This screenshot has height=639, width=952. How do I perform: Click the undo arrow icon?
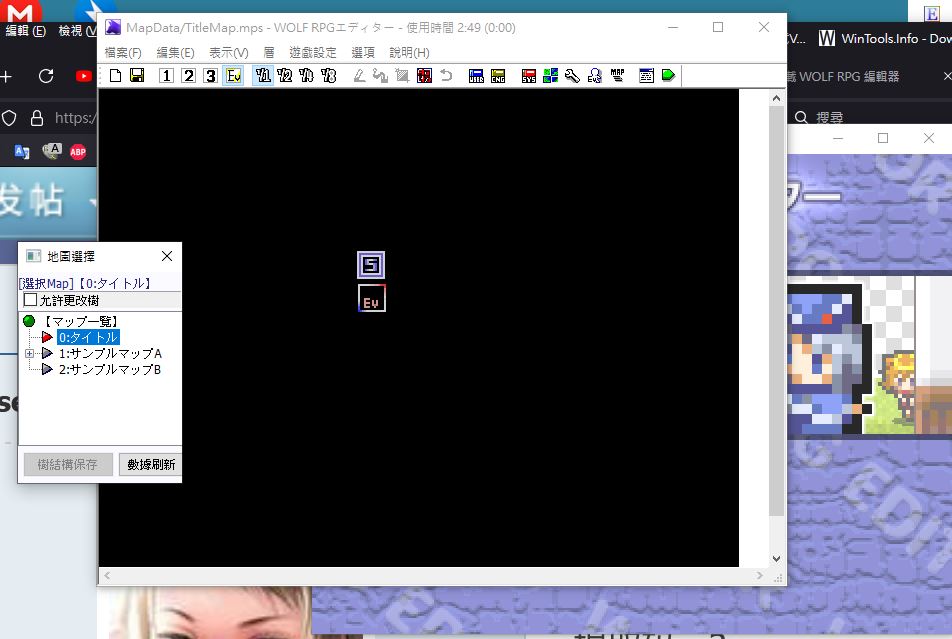tap(446, 75)
